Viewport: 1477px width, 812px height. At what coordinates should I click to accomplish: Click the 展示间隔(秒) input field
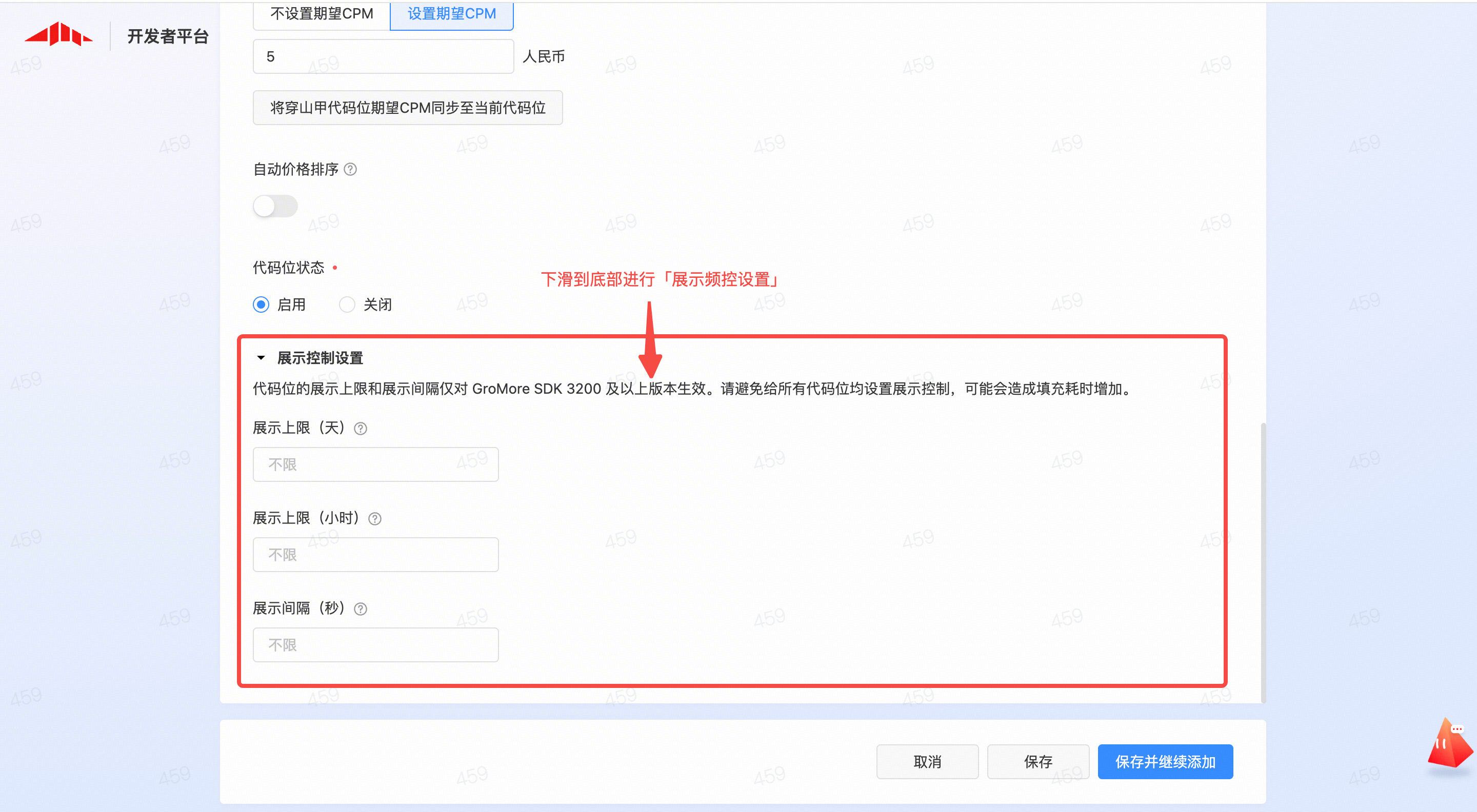375,645
